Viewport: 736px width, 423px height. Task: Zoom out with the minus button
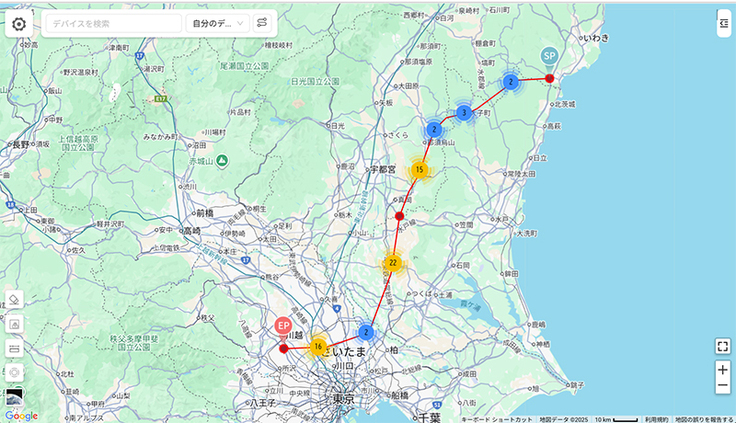[722, 386]
